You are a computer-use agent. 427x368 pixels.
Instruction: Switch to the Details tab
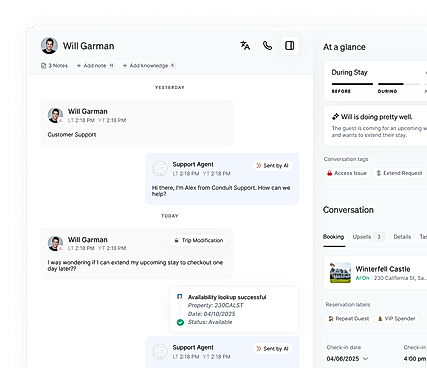click(x=402, y=237)
